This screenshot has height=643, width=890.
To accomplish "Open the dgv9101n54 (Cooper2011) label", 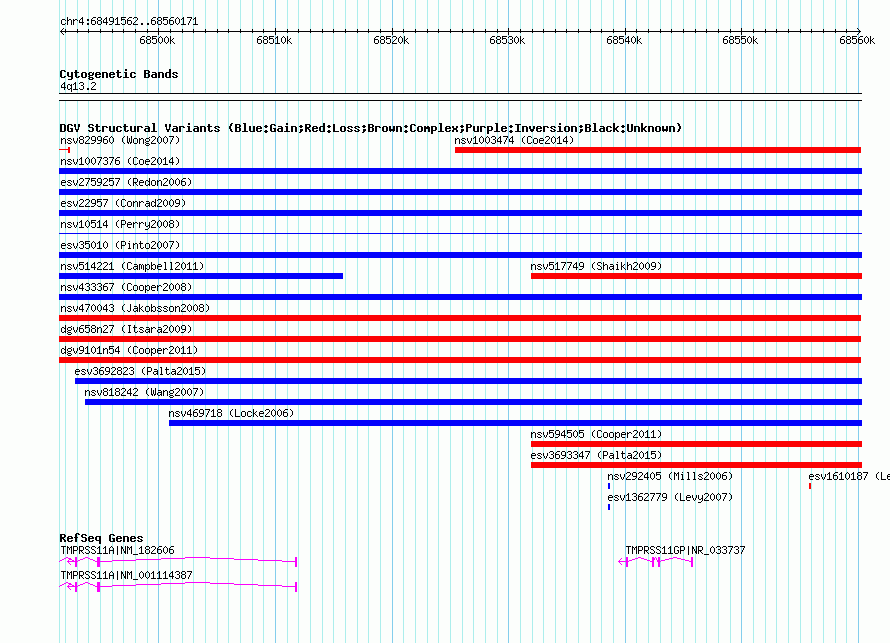I will click(129, 350).
